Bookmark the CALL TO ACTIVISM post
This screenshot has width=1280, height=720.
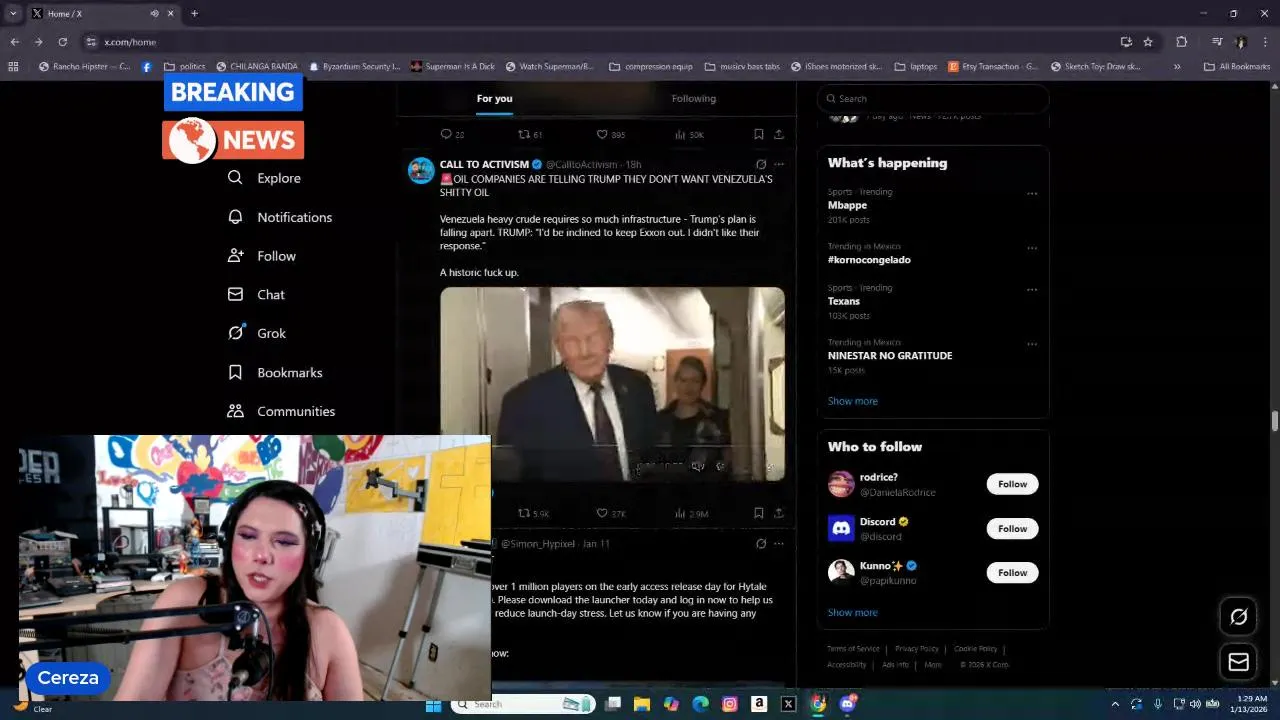(x=759, y=513)
